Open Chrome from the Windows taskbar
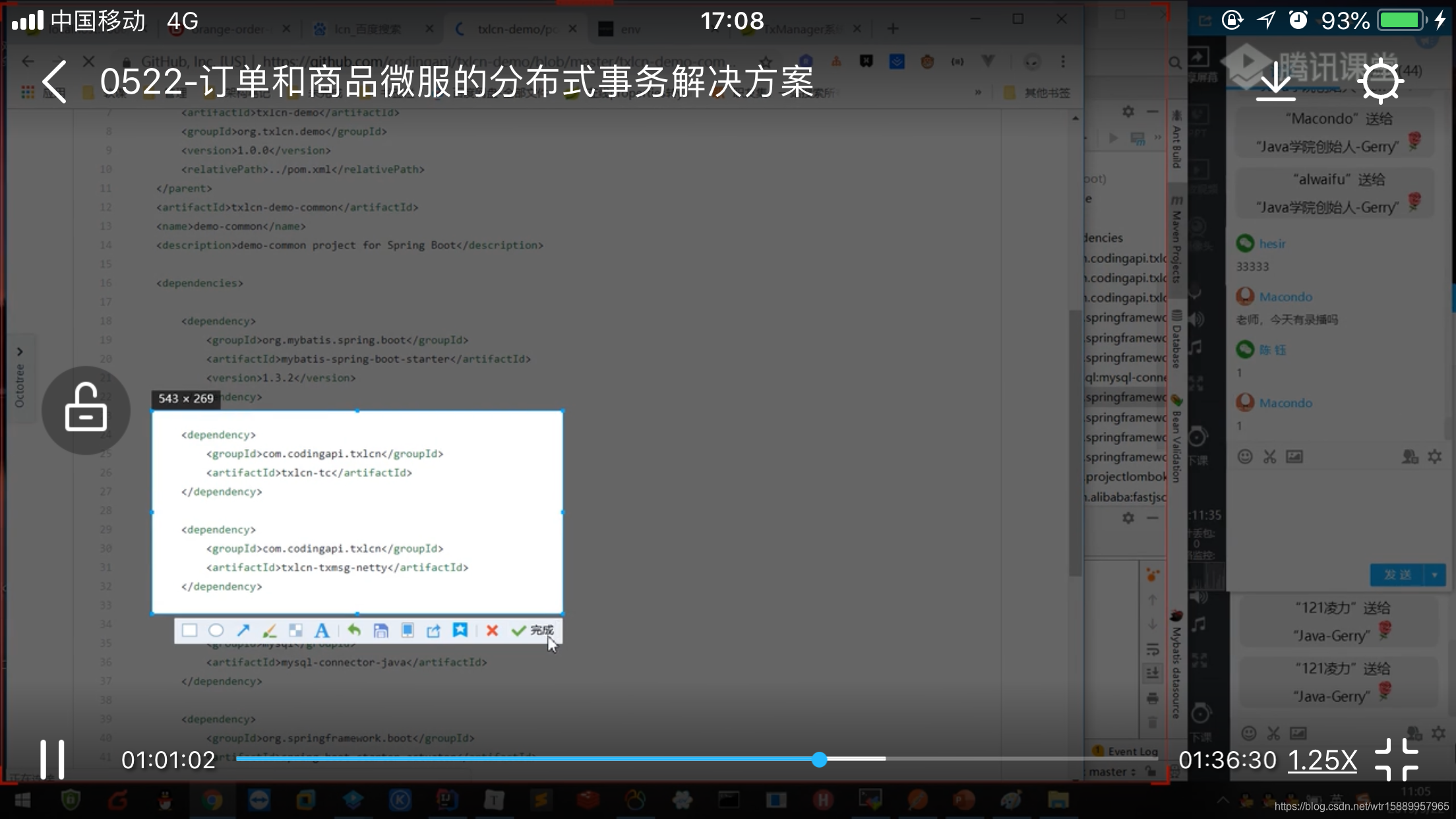Screen dimensions: 1456x819 [212, 801]
